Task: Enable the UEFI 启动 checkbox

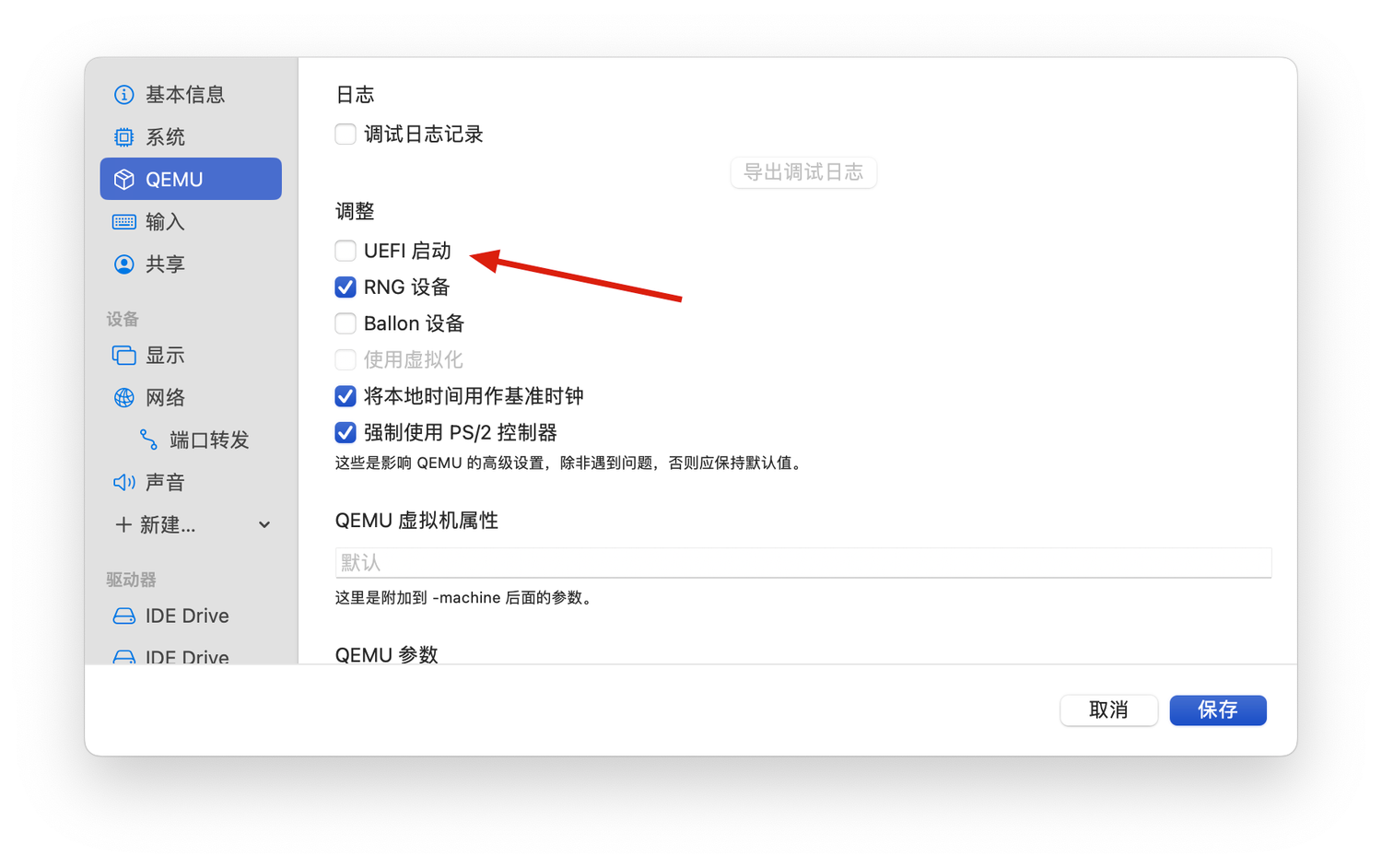Action: pos(345,251)
